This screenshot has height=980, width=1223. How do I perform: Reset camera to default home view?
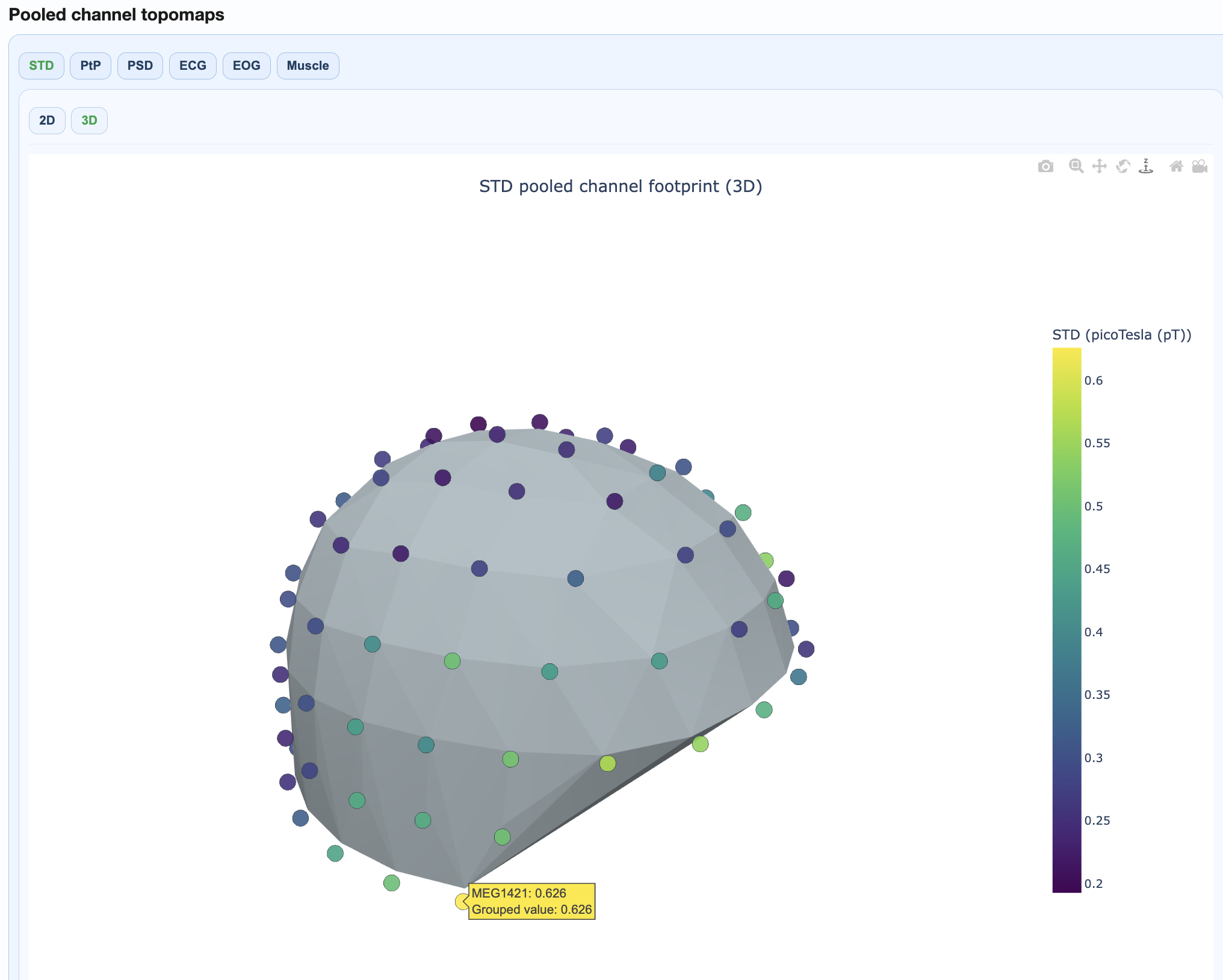coord(1176,166)
